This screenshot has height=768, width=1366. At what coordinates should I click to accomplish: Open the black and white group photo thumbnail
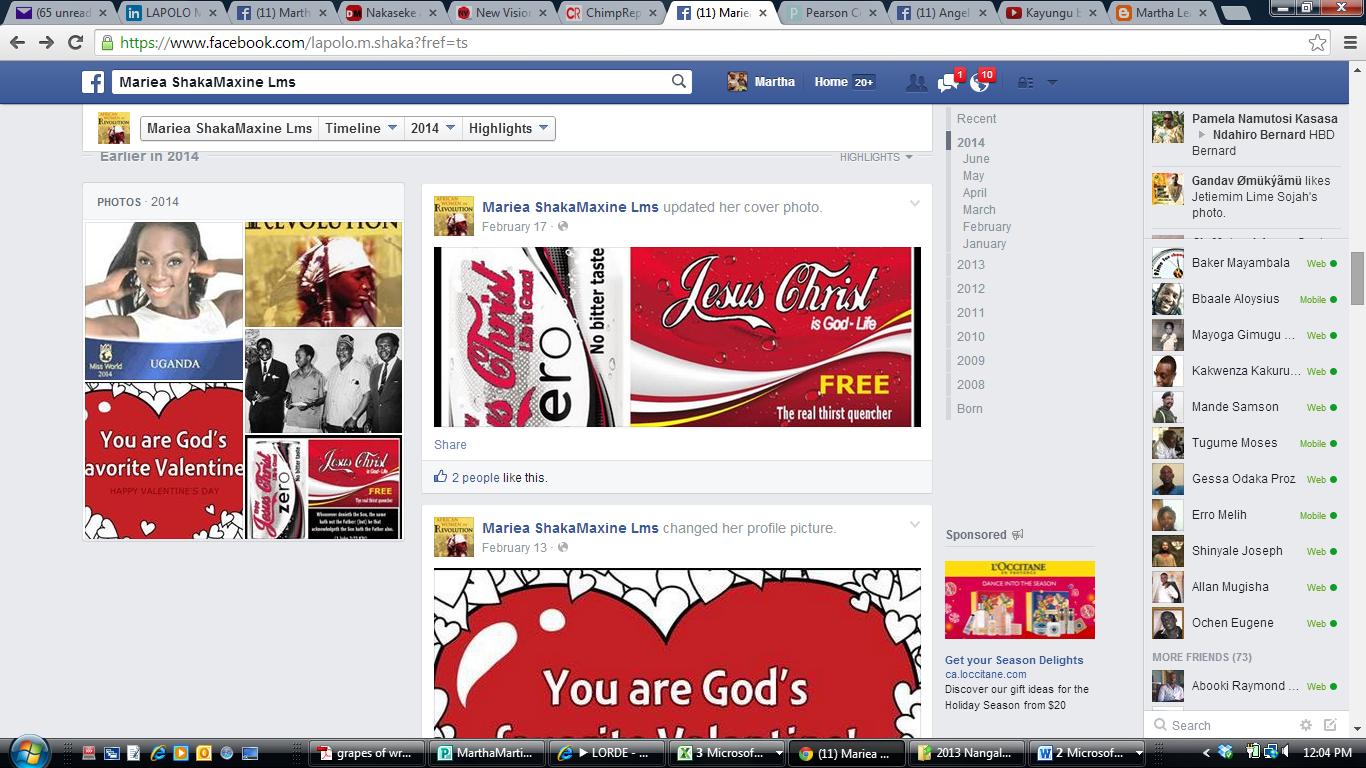tap(323, 381)
